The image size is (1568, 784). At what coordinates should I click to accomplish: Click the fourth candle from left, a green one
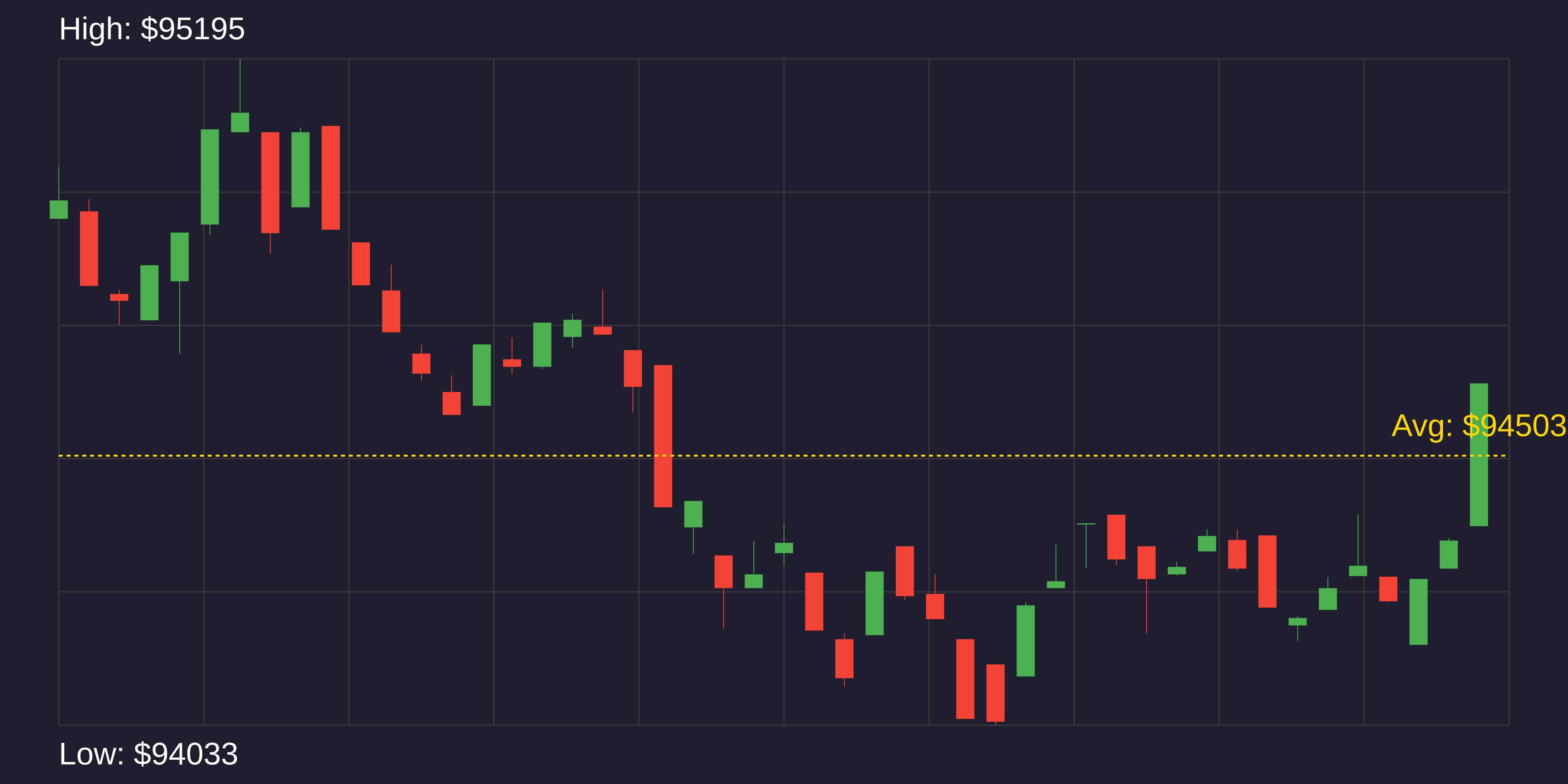tap(149, 293)
